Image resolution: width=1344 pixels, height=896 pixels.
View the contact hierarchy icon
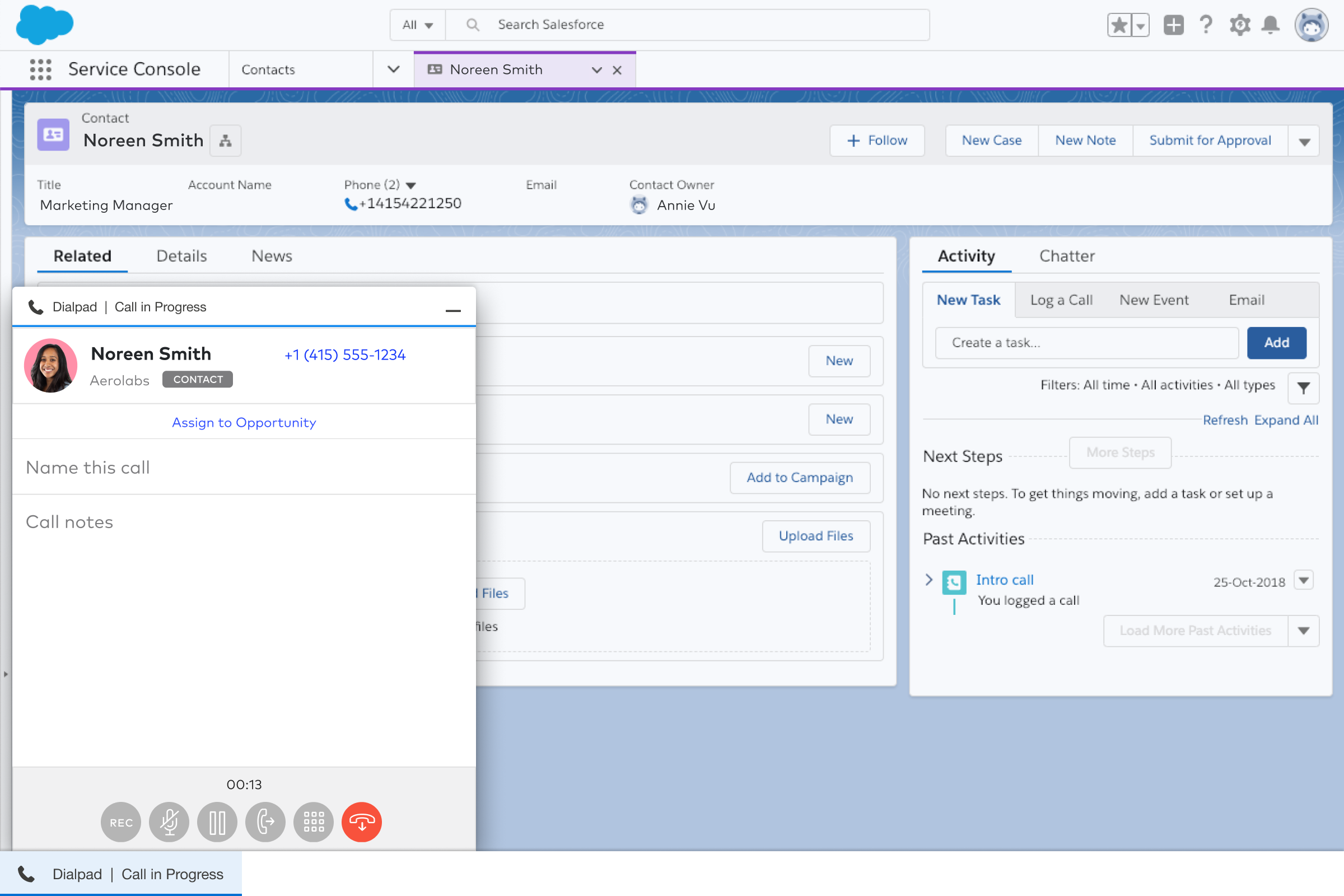(x=226, y=141)
